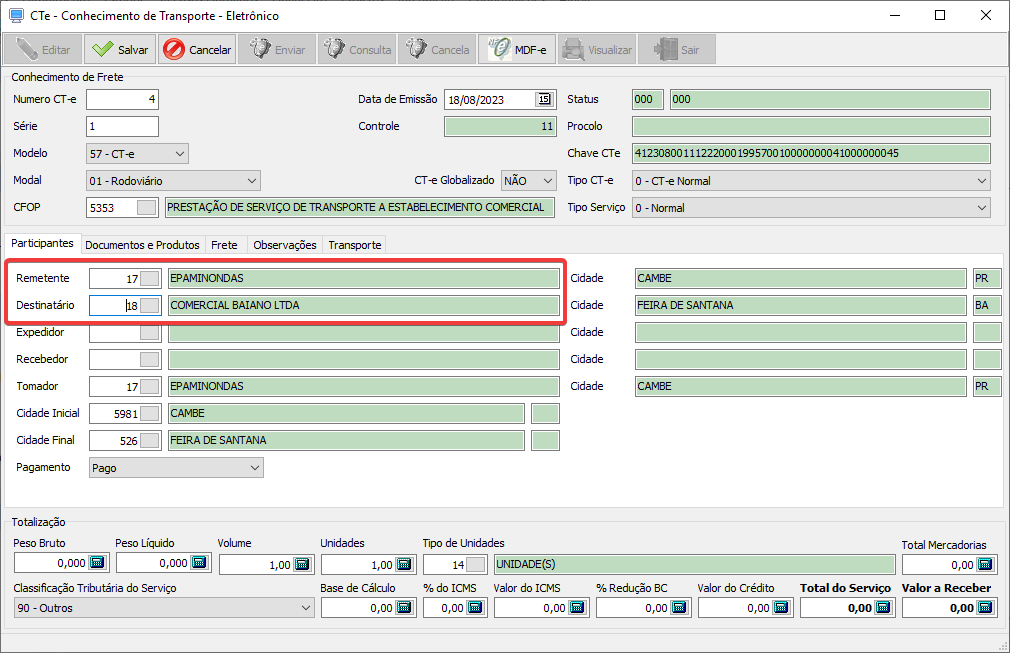Click the Cancelar toolbar button

pyautogui.click(x=197, y=50)
